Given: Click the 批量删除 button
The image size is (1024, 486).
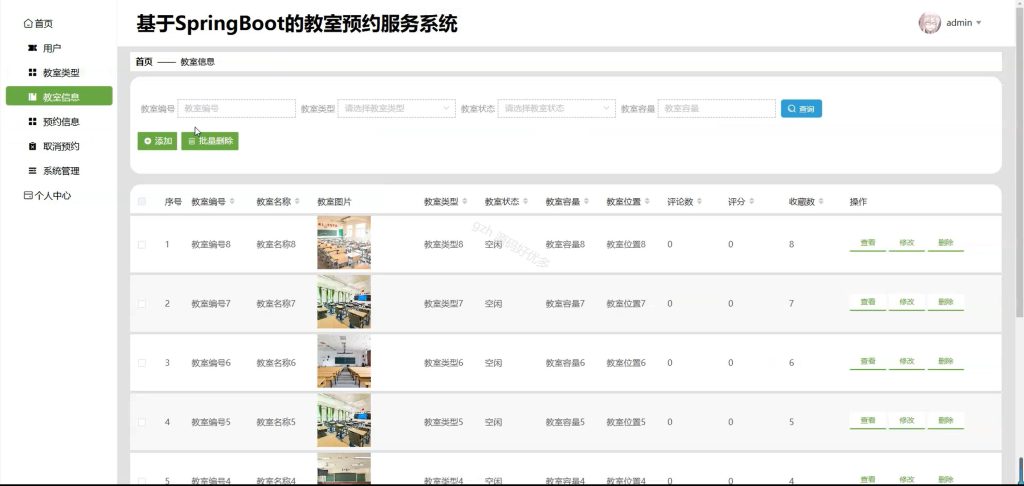Looking at the screenshot, I should (210, 140).
